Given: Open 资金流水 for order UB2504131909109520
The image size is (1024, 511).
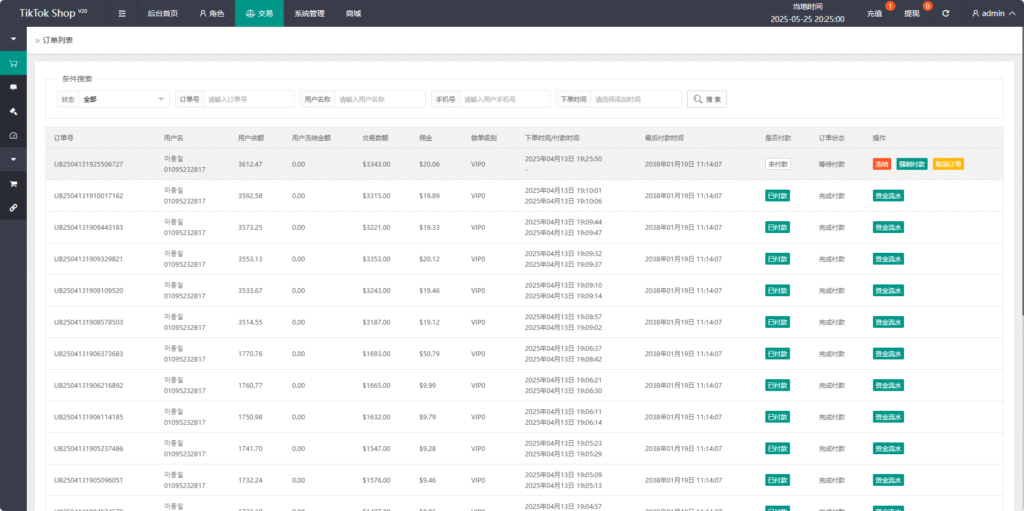Looking at the screenshot, I should click(888, 290).
